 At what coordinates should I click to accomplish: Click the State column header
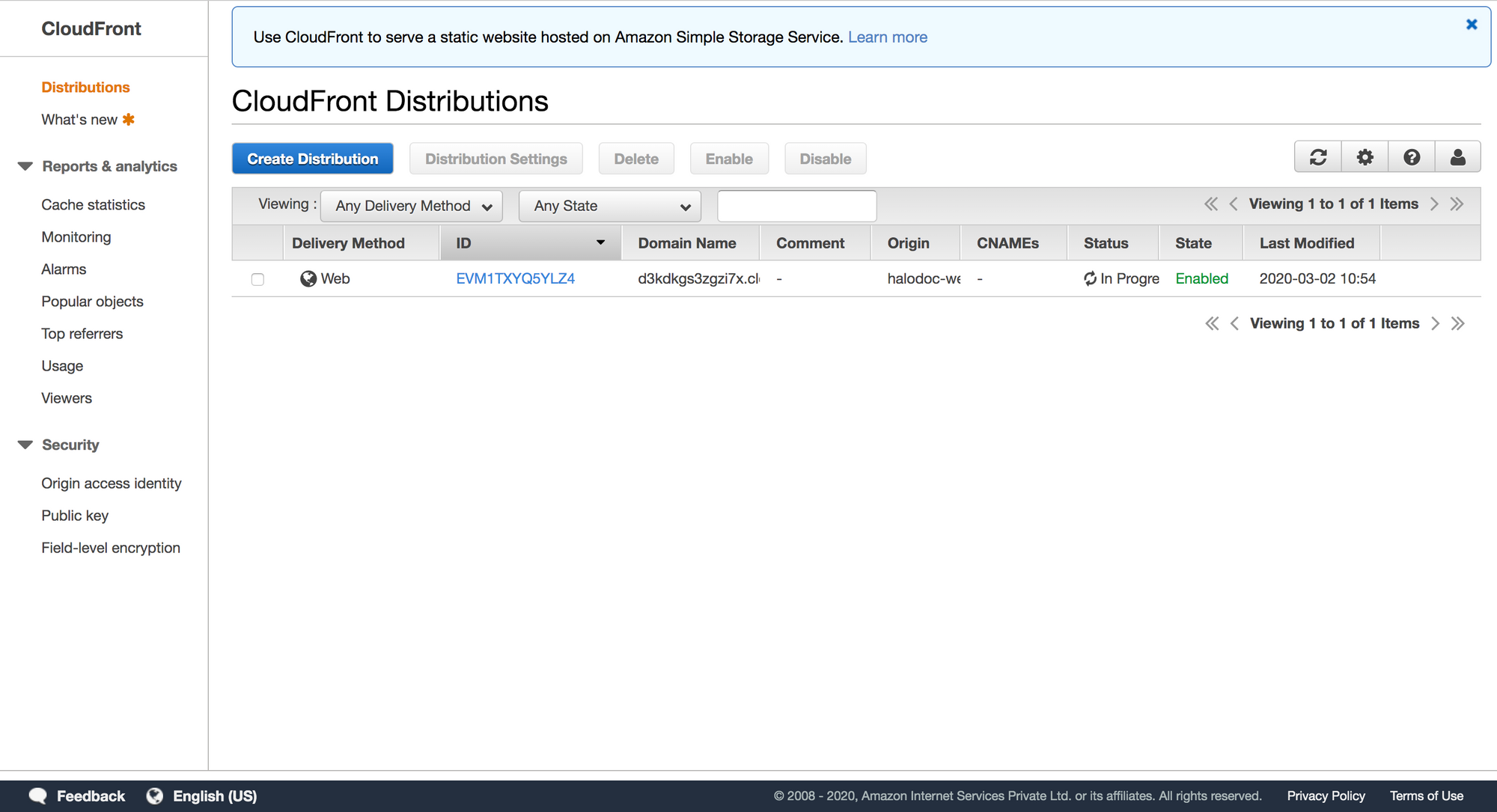tap(1201, 243)
